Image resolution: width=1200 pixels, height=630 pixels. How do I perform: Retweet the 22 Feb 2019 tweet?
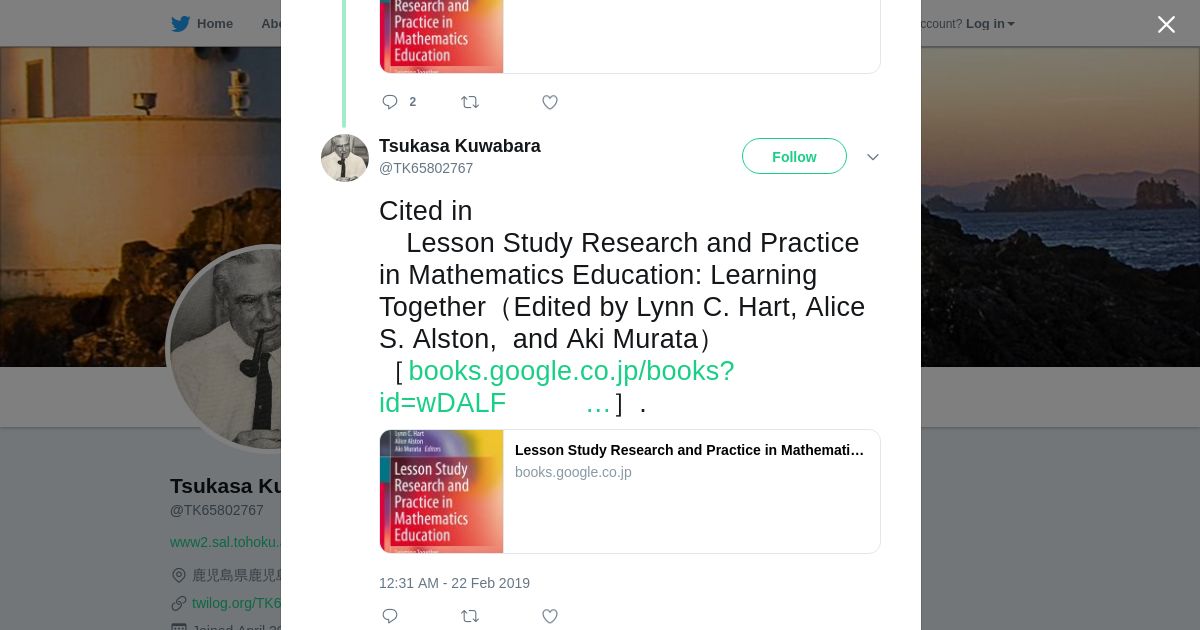pos(470,616)
